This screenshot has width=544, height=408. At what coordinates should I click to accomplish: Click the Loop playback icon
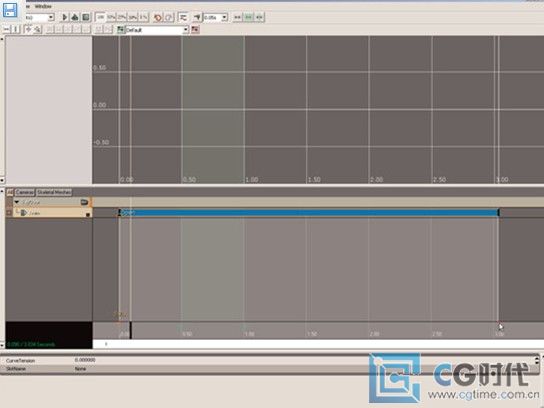75,17
